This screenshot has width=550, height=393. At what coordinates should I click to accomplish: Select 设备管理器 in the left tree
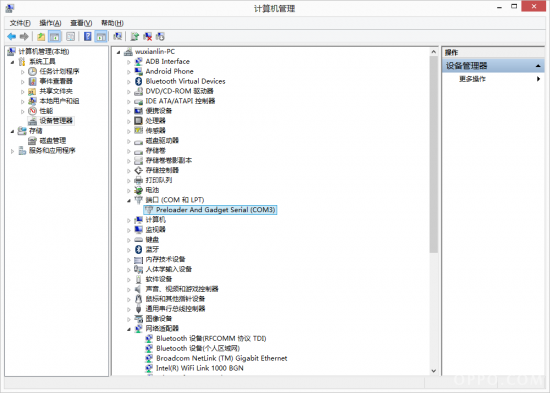click(56, 121)
